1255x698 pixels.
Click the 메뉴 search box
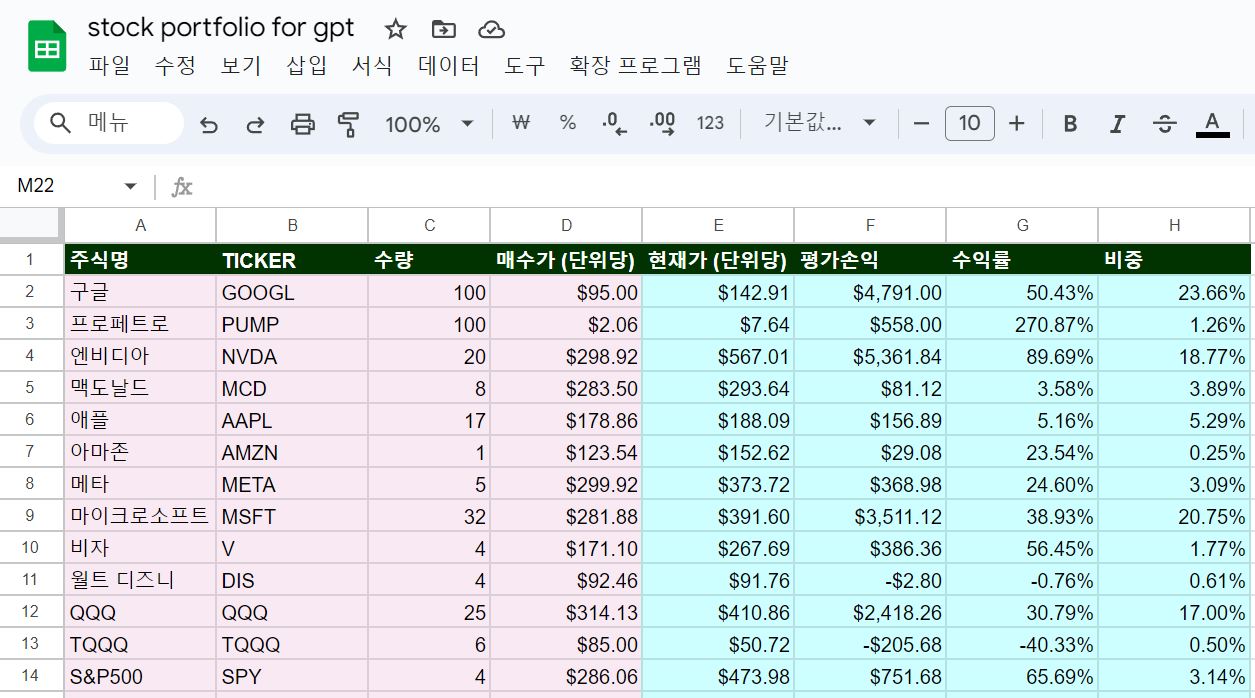click(110, 123)
